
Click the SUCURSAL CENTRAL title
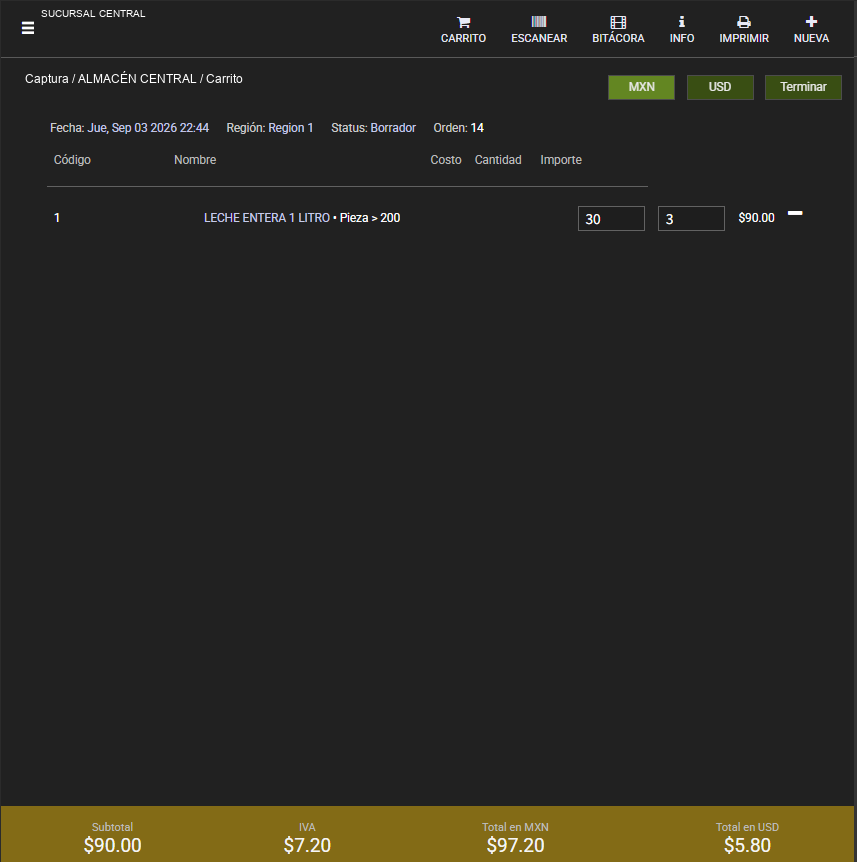point(93,14)
